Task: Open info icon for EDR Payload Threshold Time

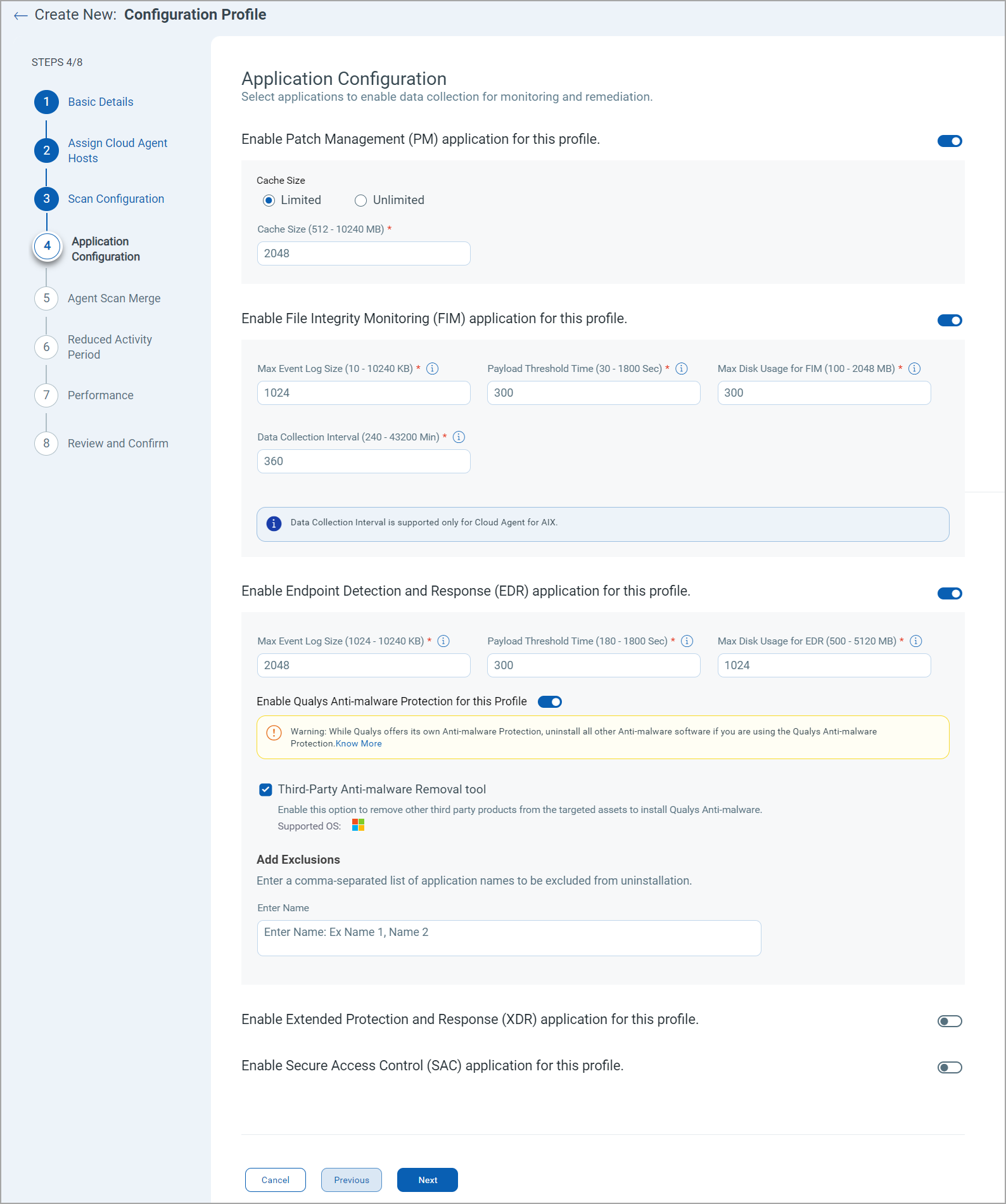Action: click(x=687, y=641)
